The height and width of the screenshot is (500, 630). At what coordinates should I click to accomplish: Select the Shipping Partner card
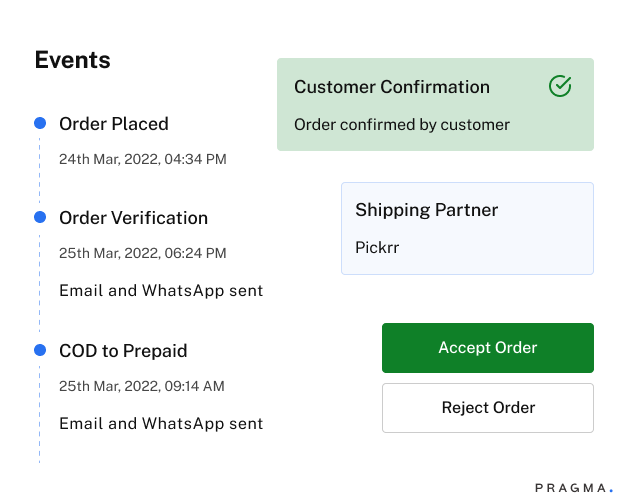[x=467, y=228]
